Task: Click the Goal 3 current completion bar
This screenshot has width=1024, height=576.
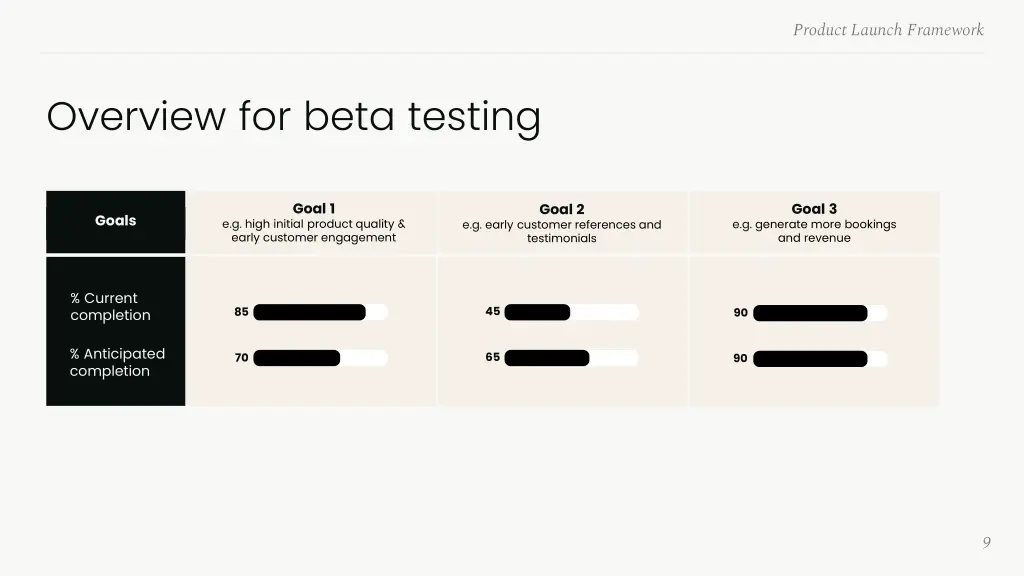Action: 820,313
